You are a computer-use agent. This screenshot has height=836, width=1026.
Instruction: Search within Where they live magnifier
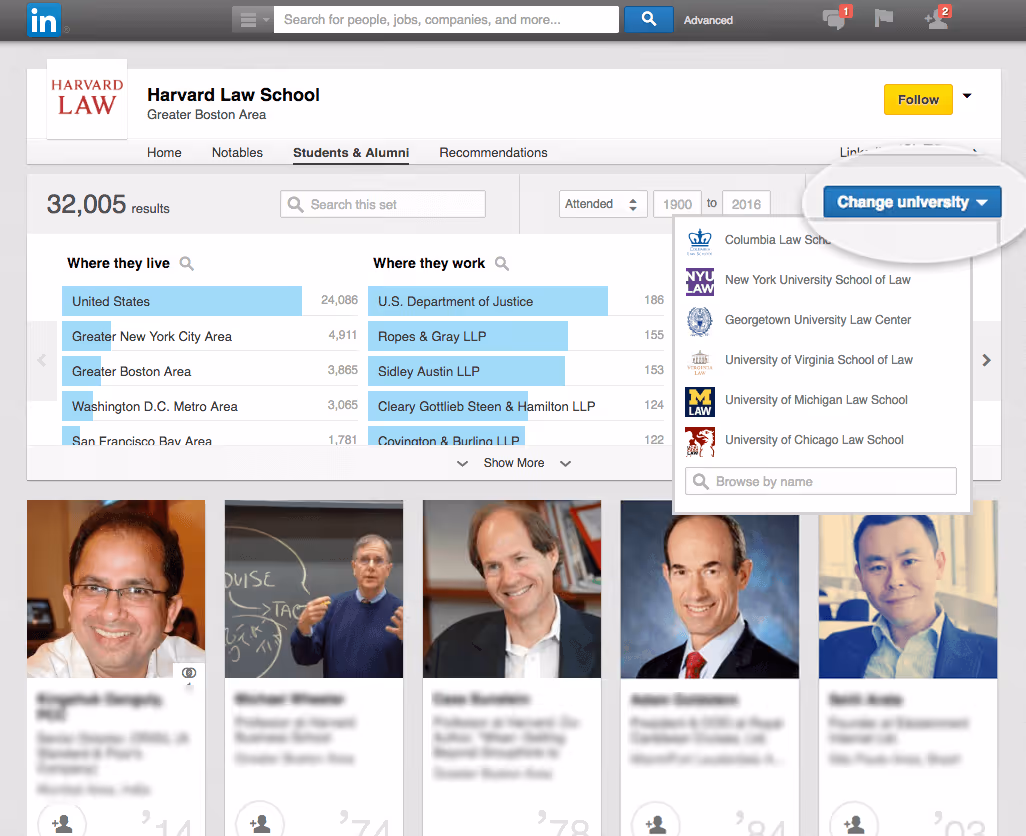tap(186, 264)
